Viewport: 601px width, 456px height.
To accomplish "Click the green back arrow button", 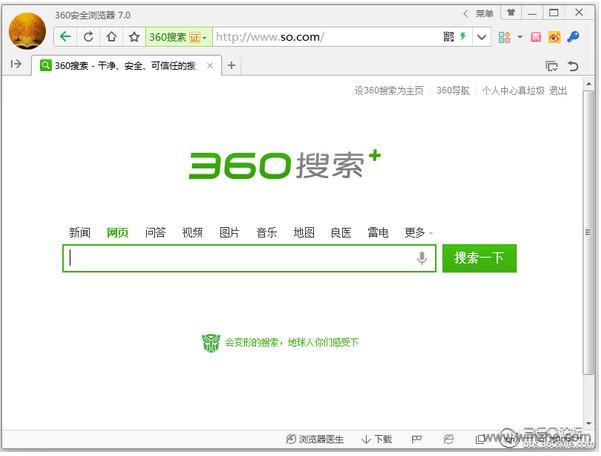I will click(66, 37).
